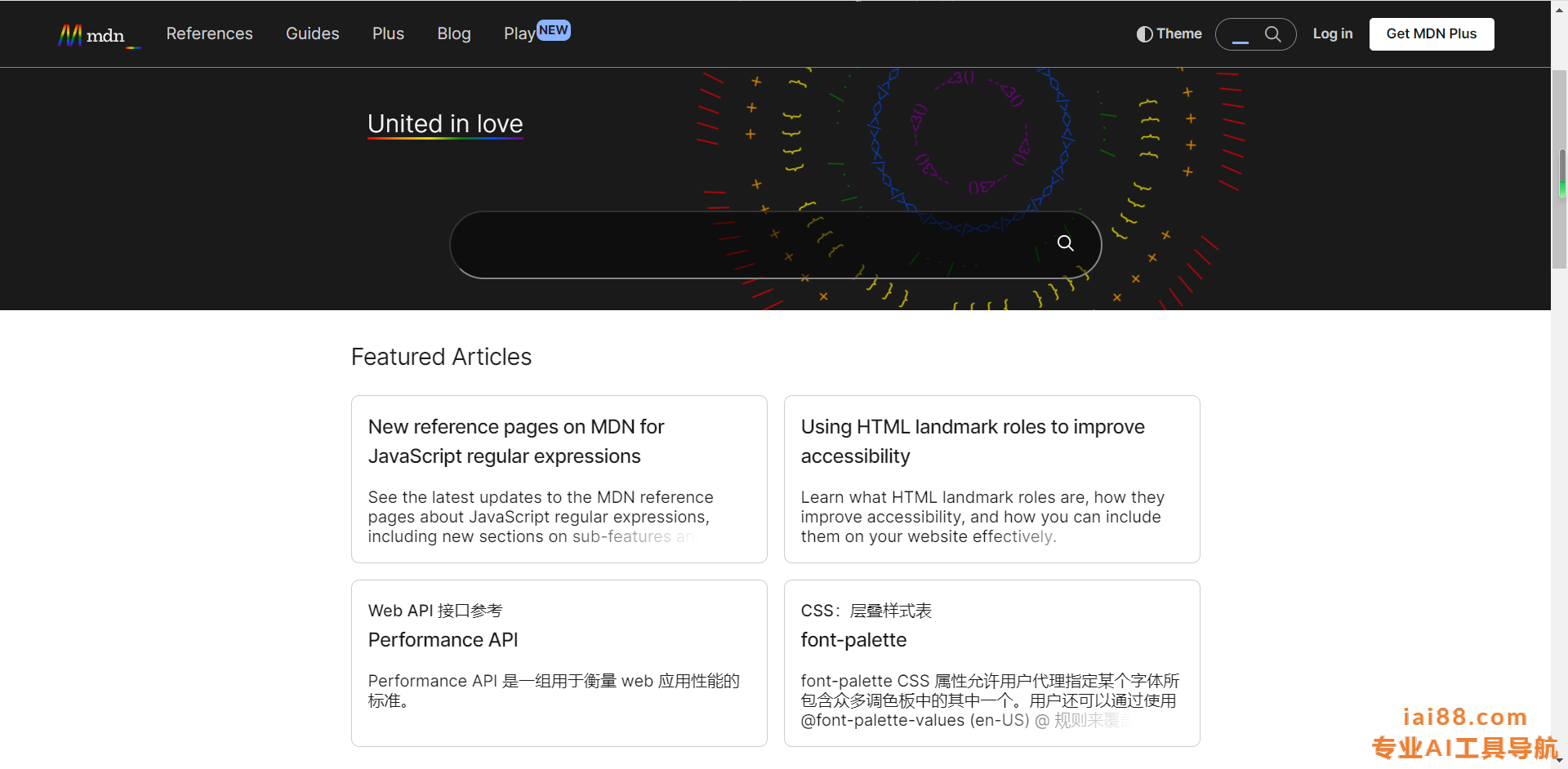Open the References menu

click(x=209, y=33)
